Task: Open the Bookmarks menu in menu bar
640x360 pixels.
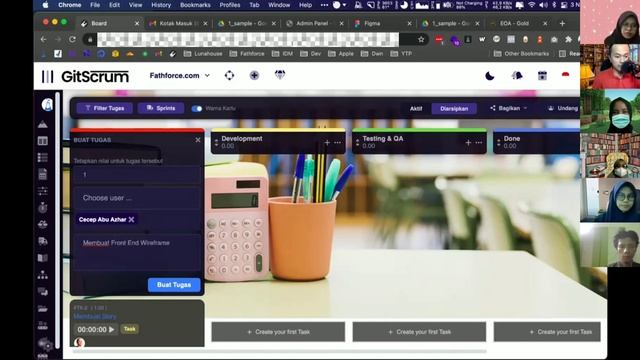Action: (x=195, y=5)
